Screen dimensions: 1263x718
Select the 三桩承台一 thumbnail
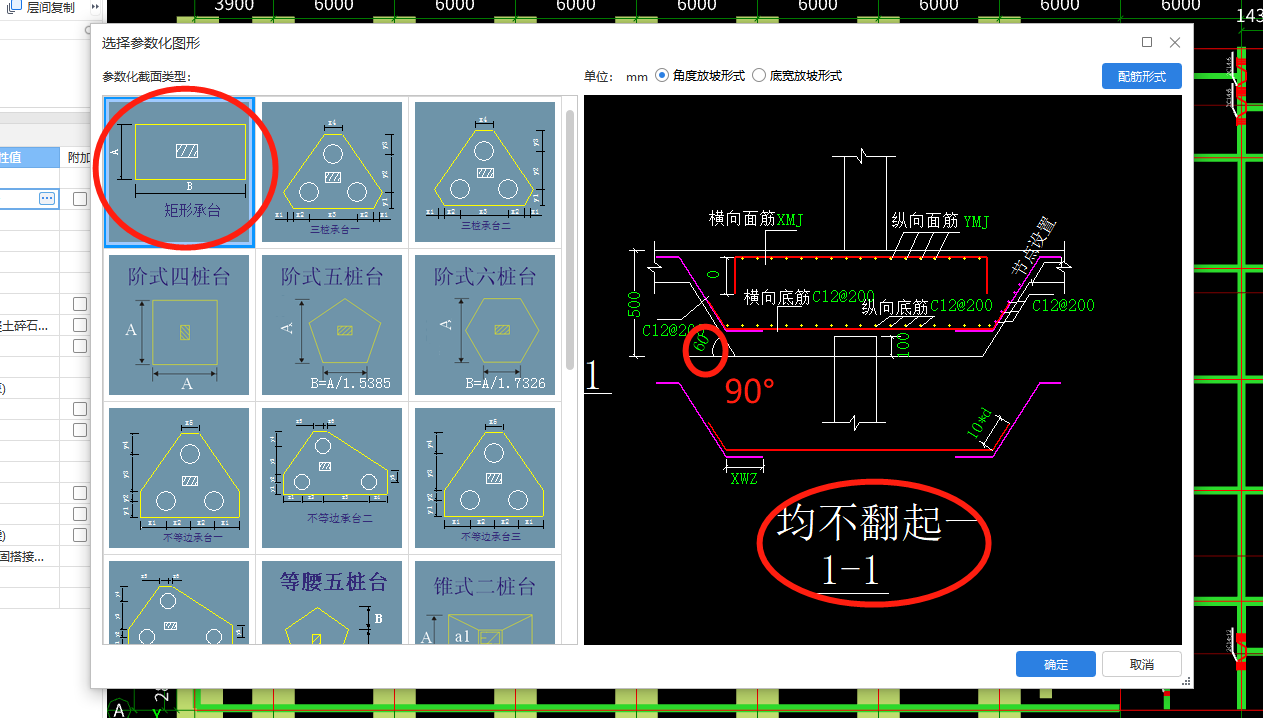(332, 172)
